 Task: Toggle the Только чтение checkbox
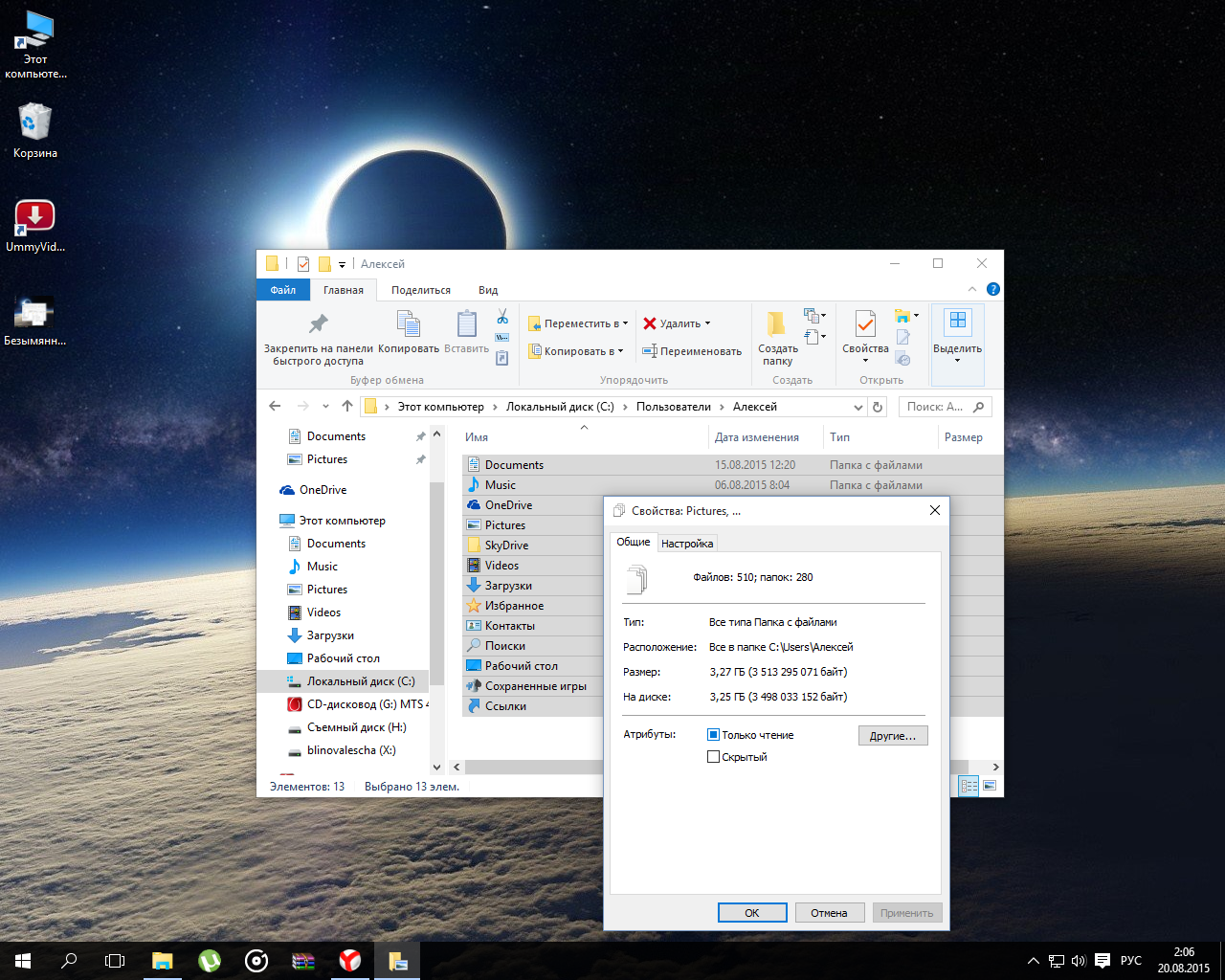713,735
